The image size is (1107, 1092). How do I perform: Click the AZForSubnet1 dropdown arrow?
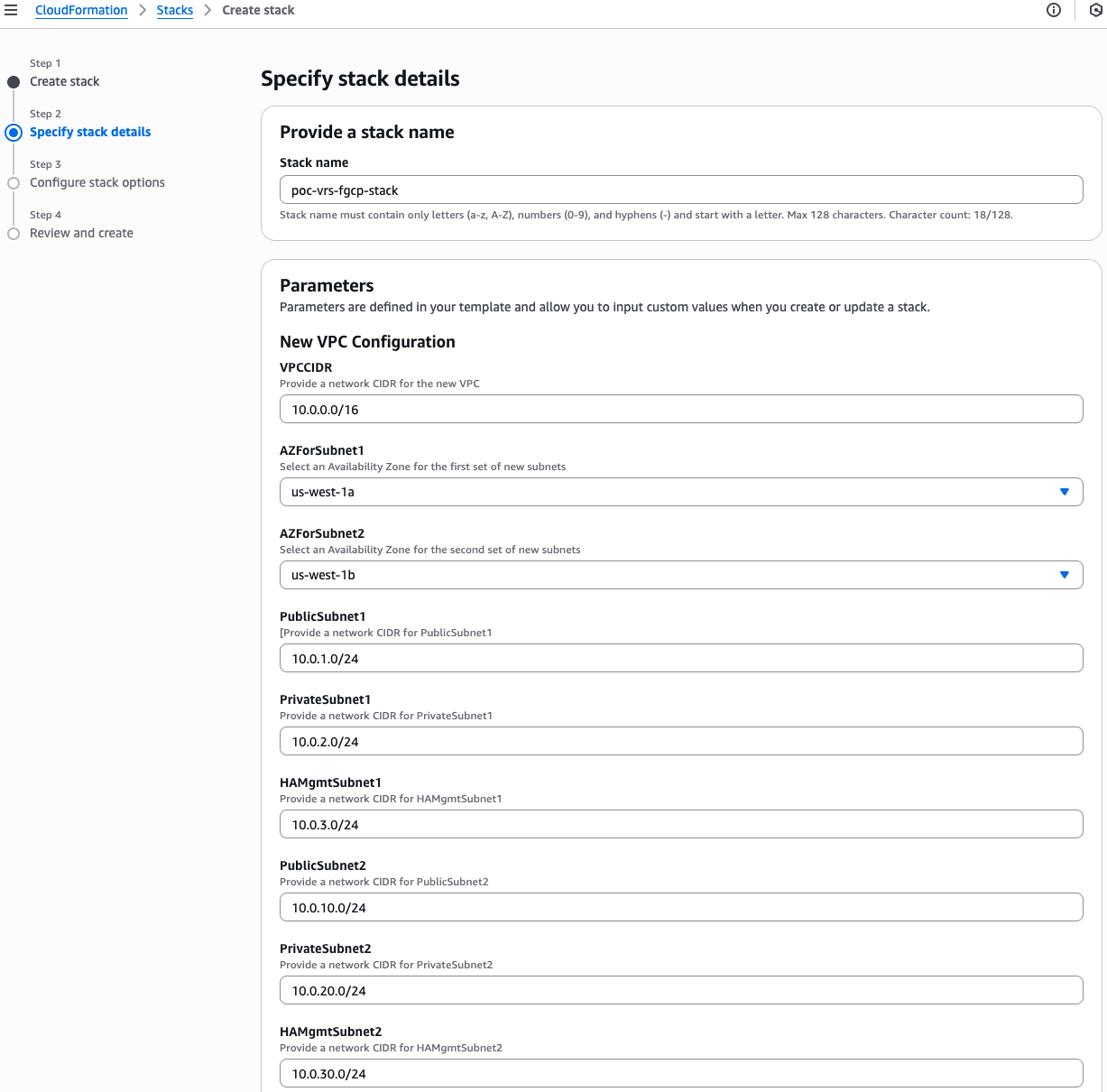point(1065,492)
